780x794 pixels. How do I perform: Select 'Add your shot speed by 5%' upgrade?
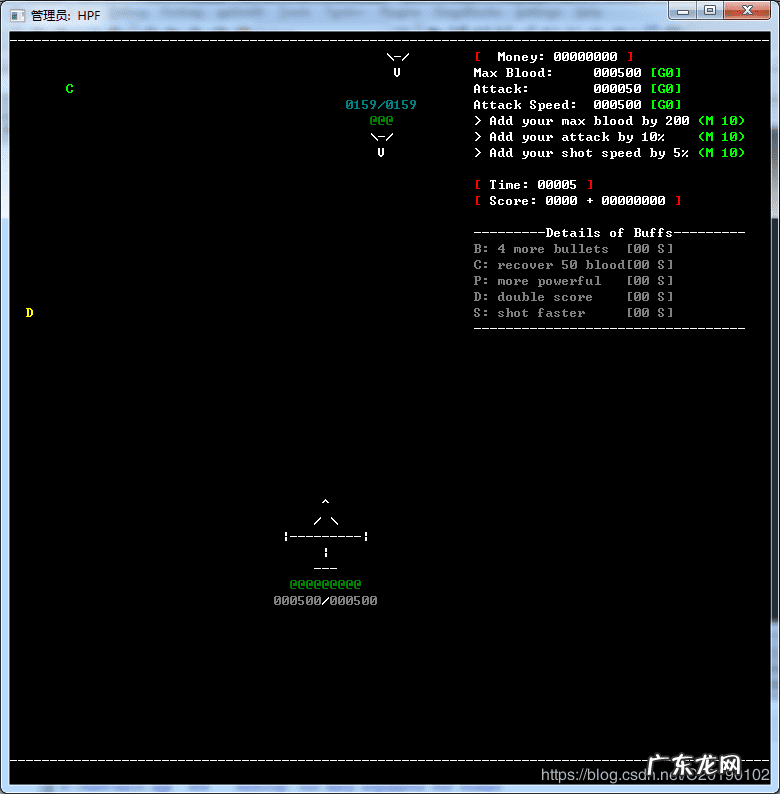tap(582, 153)
